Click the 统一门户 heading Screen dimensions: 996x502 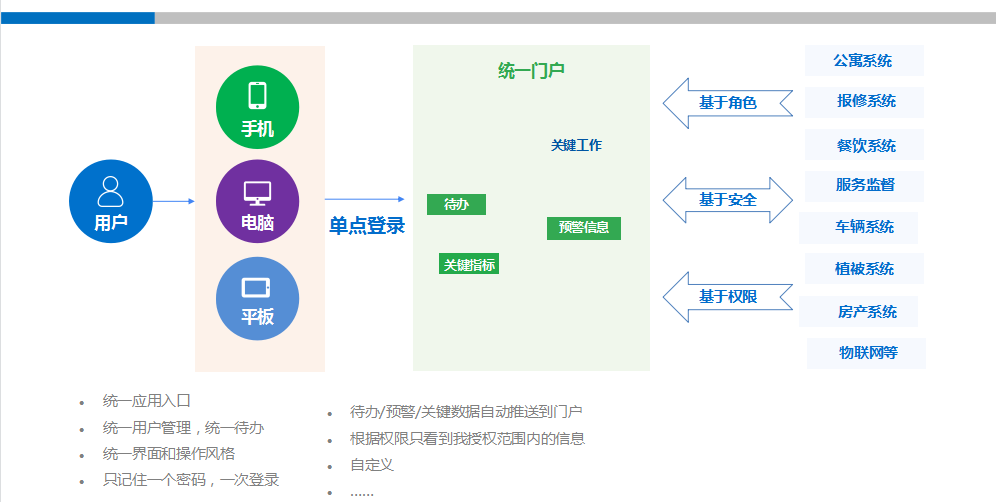tap(531, 70)
